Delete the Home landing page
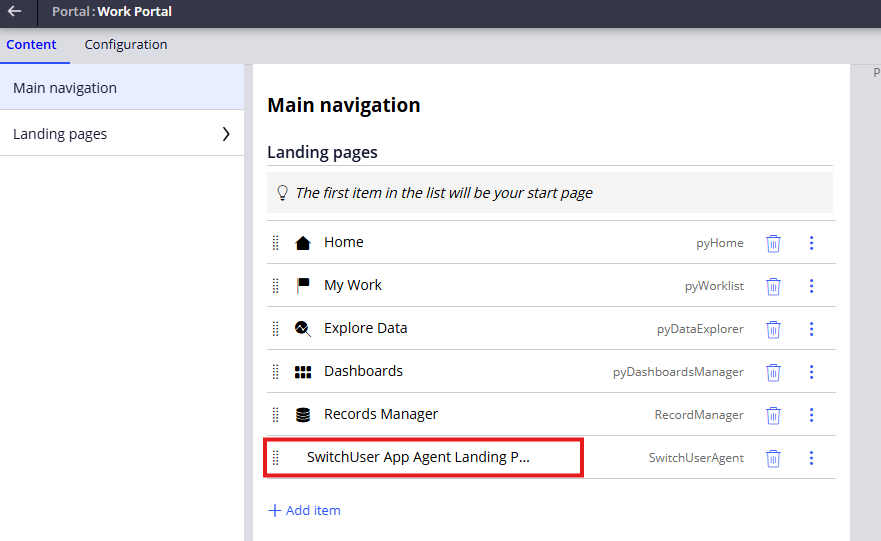Screen dimensions: 881x541 point(773,243)
